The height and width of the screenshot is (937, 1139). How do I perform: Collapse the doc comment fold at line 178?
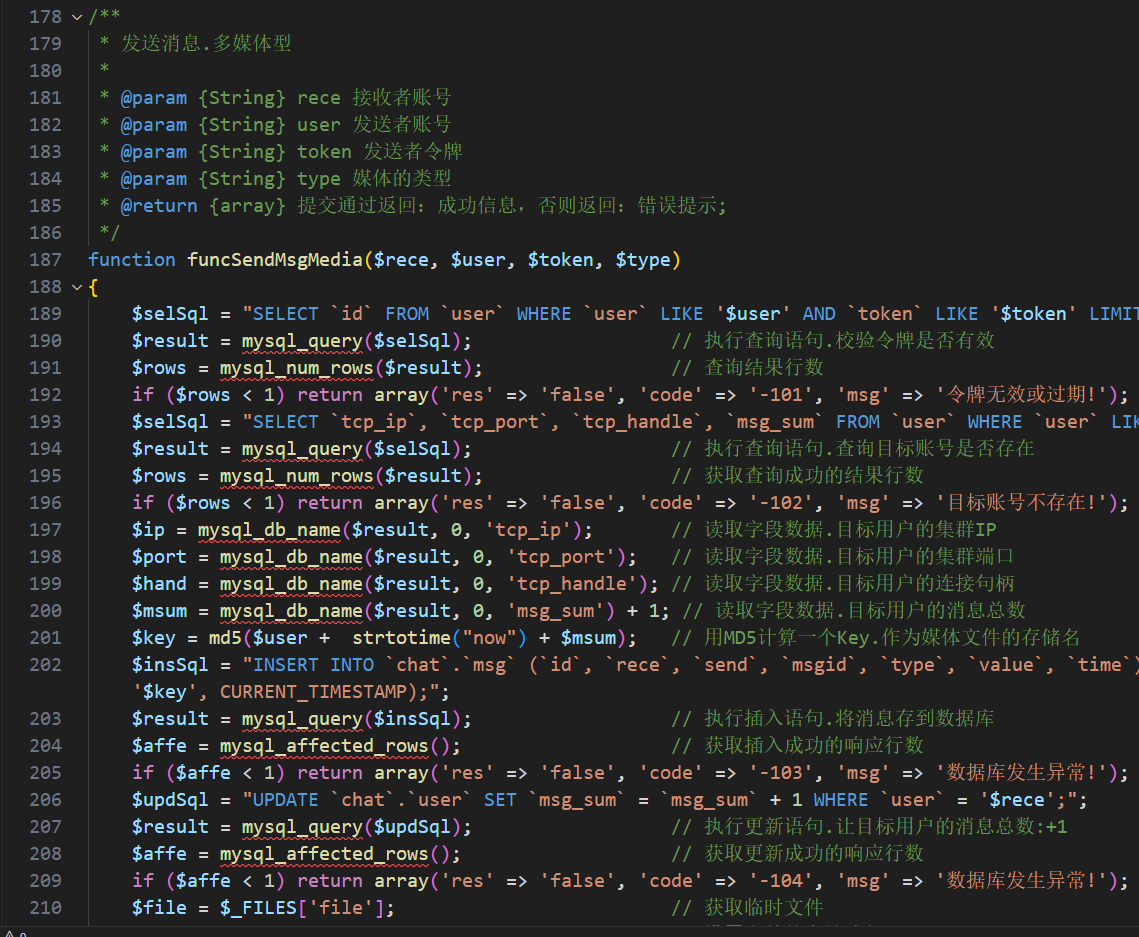(x=77, y=17)
